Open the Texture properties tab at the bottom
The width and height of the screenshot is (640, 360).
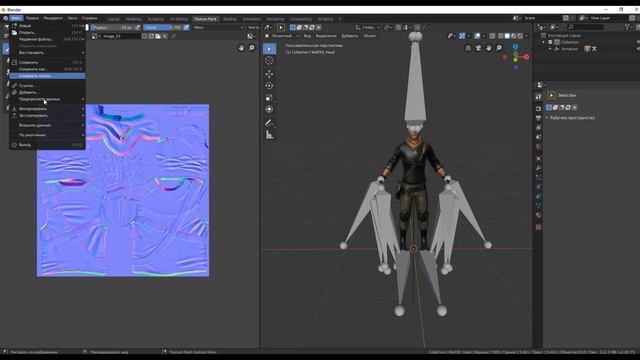[538, 227]
